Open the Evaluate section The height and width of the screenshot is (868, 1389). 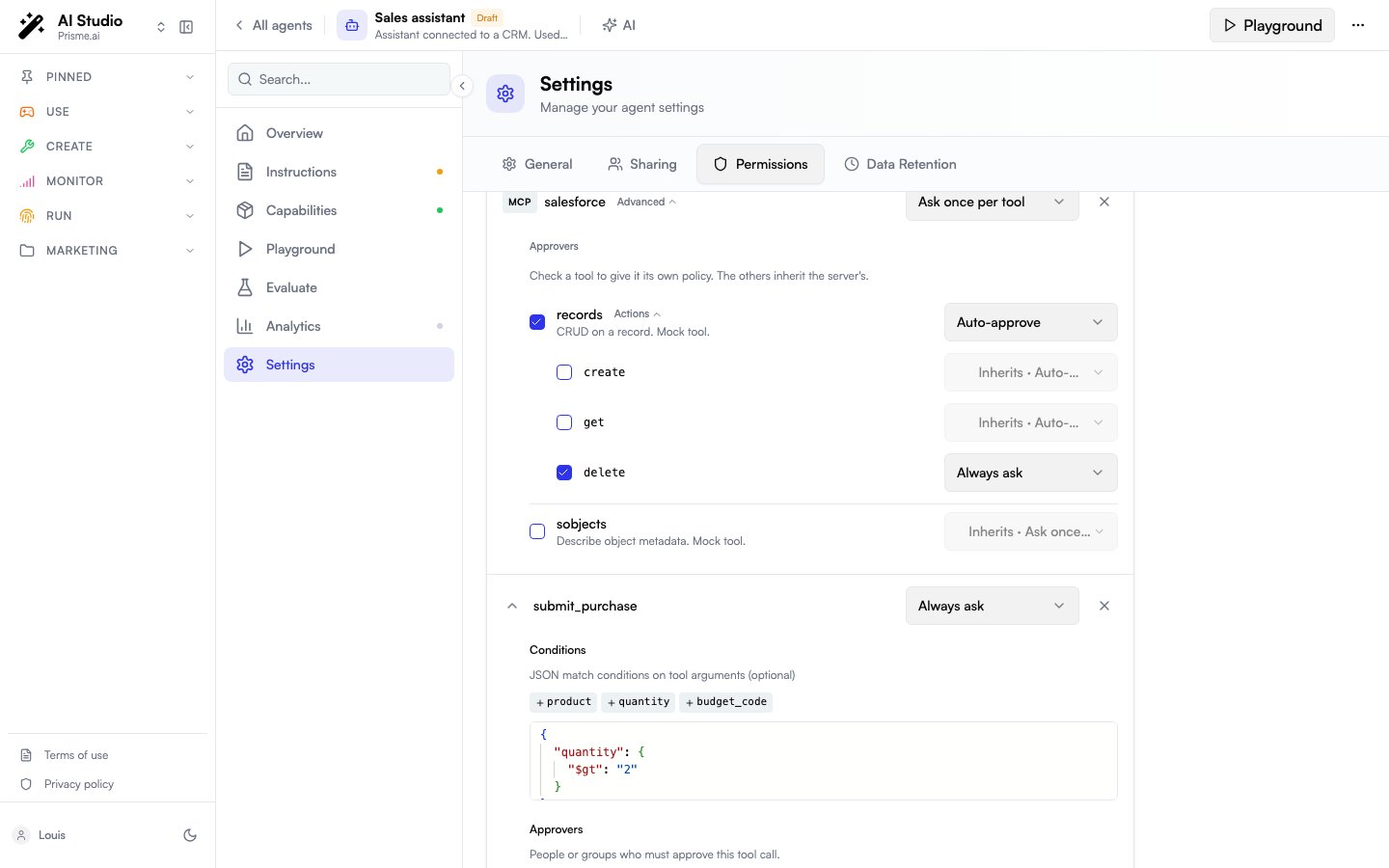(339, 287)
